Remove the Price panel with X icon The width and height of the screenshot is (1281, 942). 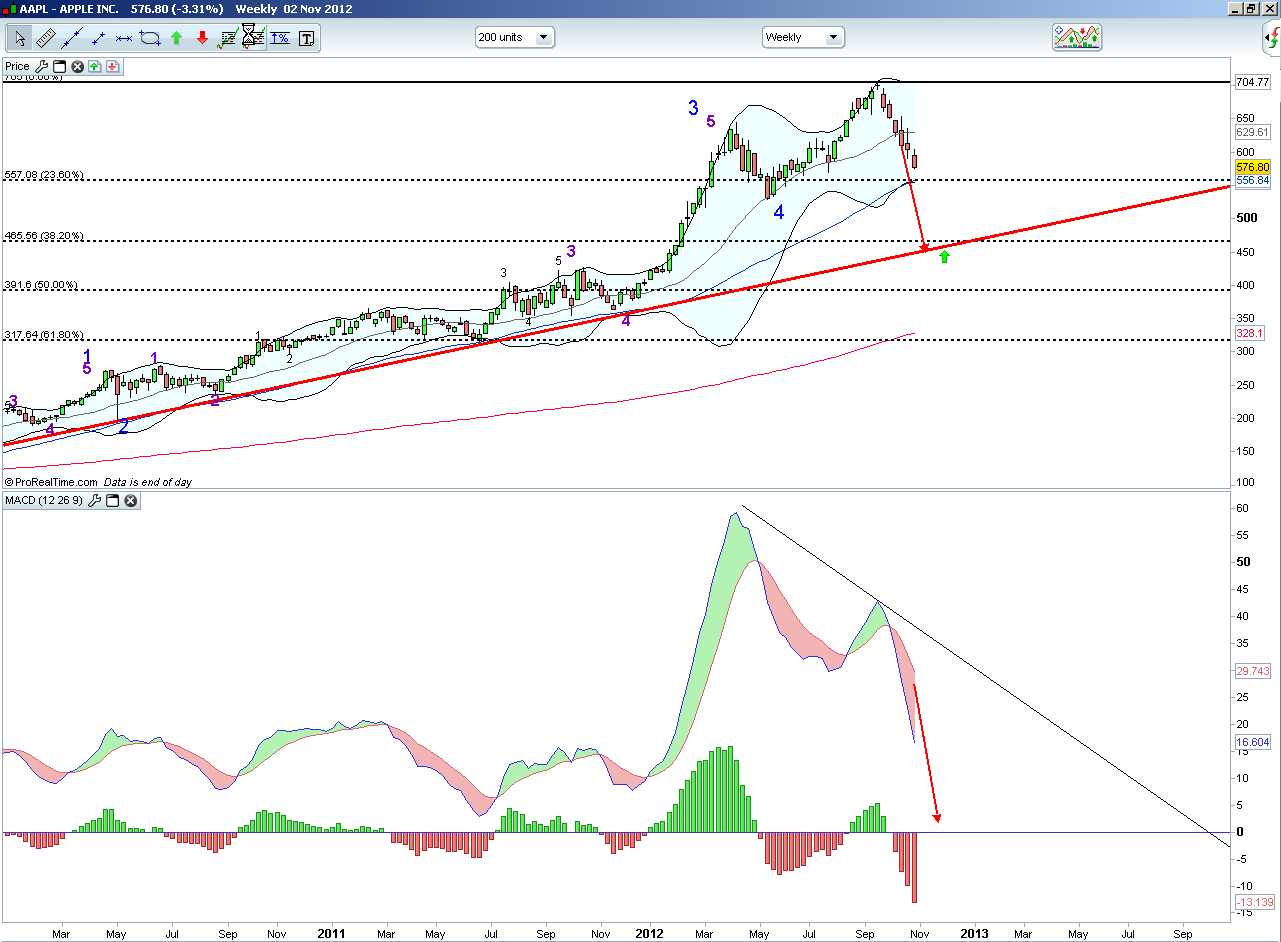click(x=76, y=67)
